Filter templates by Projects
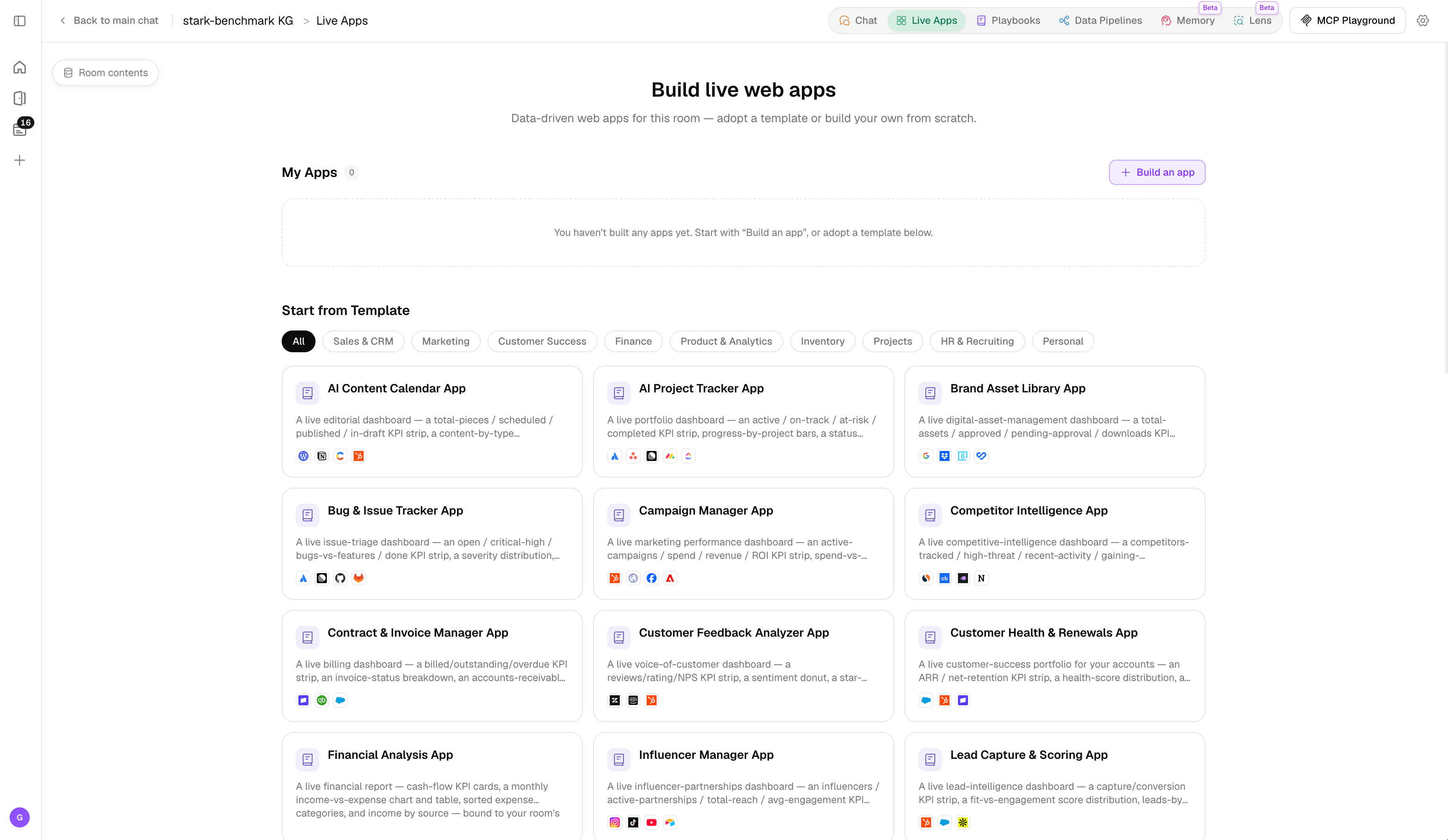This screenshot has width=1448, height=840. coord(892,341)
